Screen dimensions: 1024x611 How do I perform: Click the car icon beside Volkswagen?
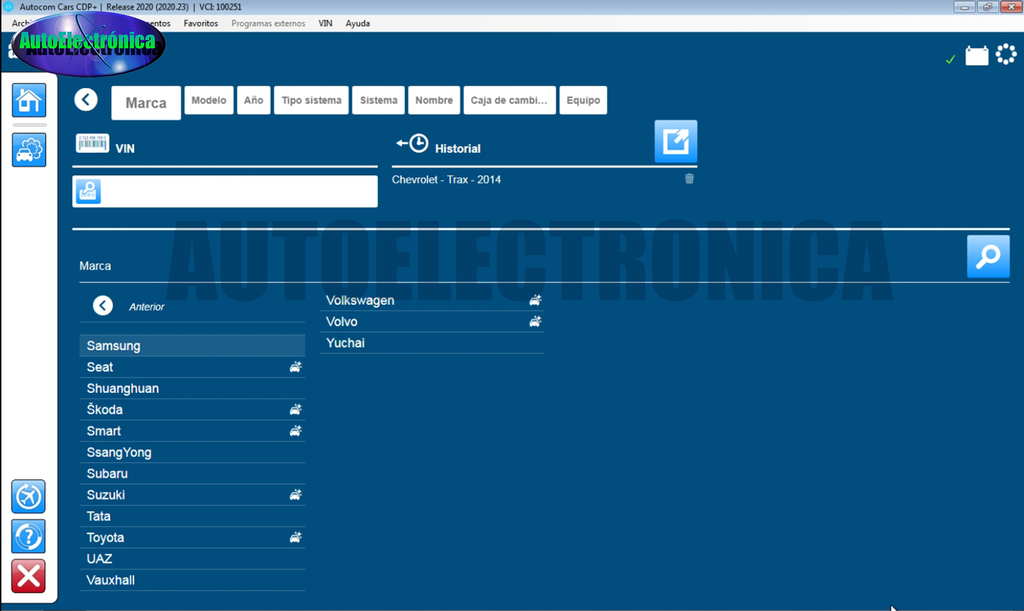pos(535,300)
